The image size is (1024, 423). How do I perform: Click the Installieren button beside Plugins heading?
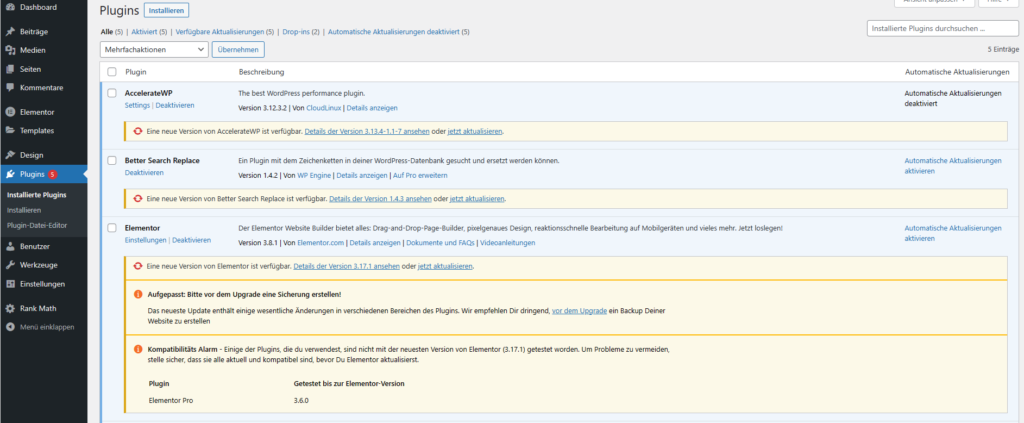pos(167,11)
